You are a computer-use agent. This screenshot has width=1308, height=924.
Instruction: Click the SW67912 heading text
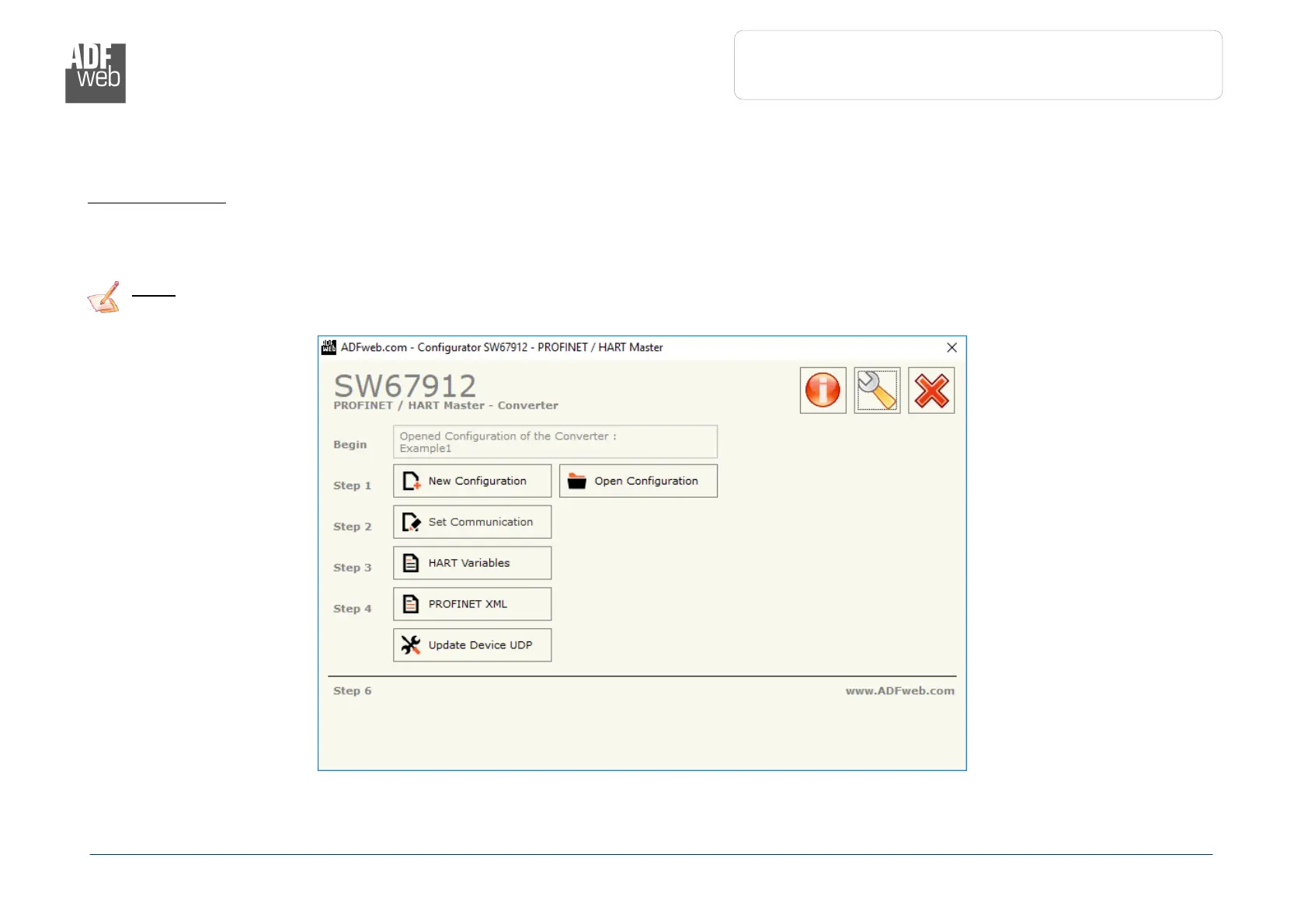[x=405, y=385]
